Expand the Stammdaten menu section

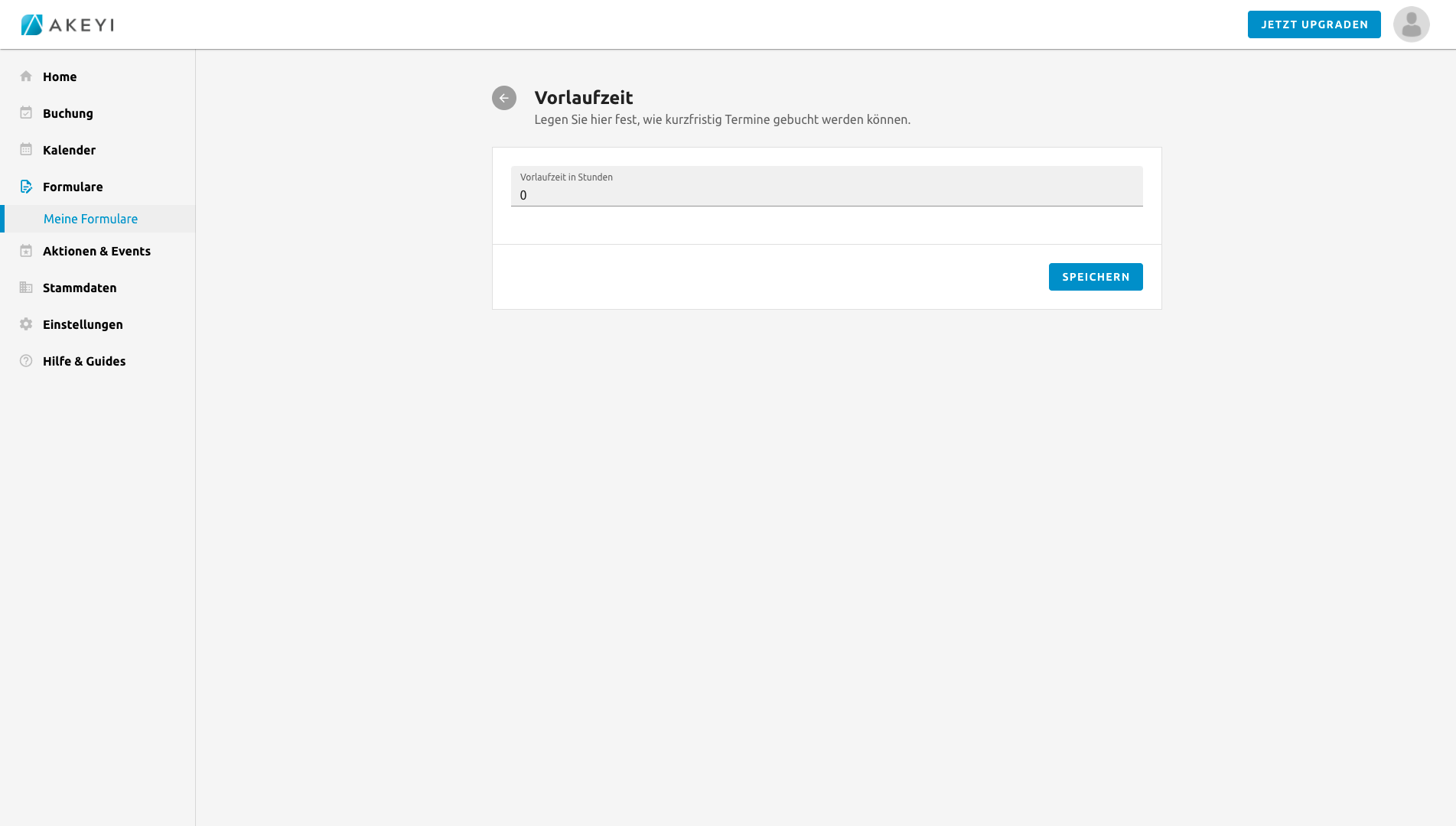(x=80, y=288)
